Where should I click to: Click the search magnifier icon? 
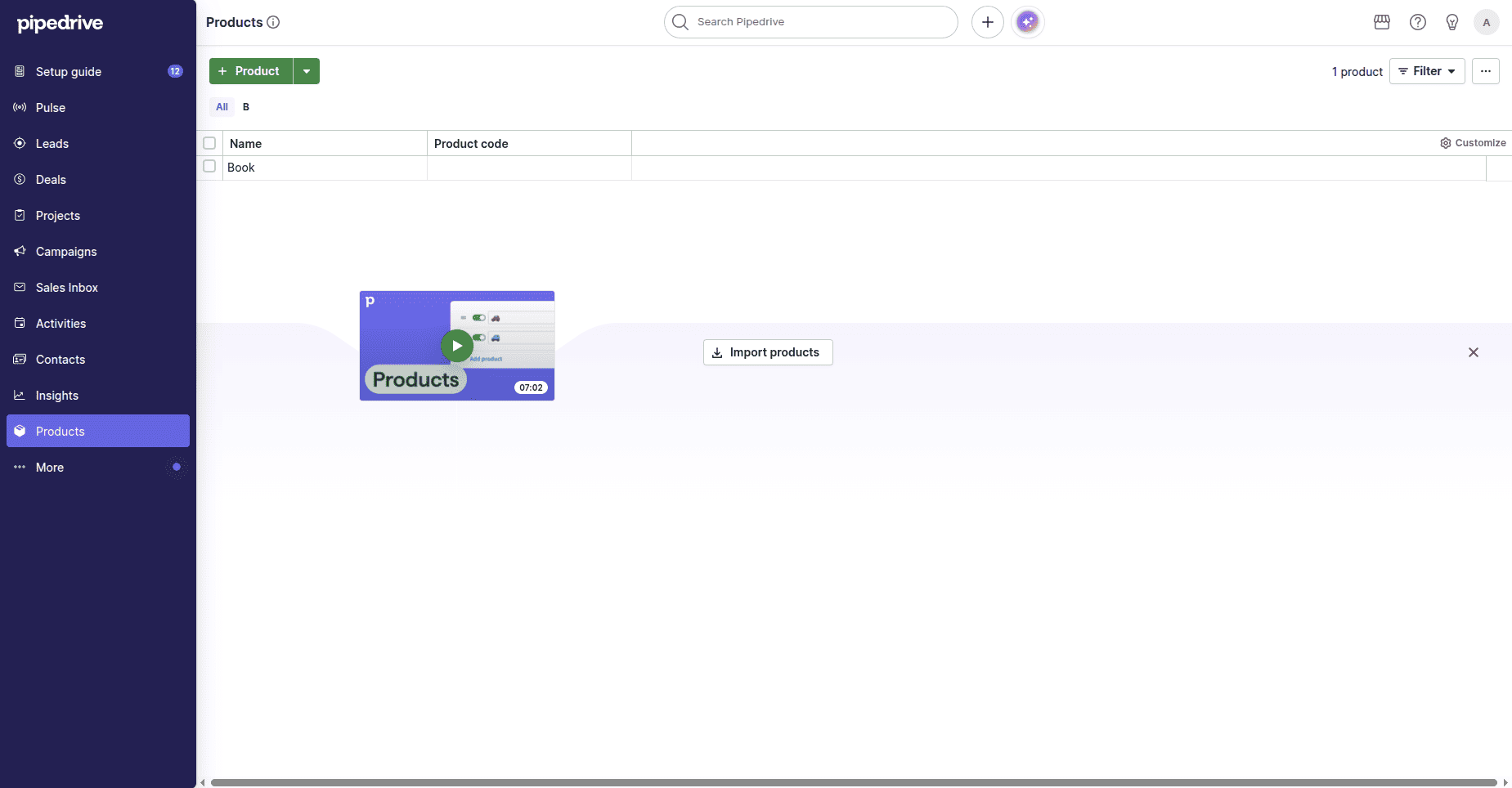680,22
